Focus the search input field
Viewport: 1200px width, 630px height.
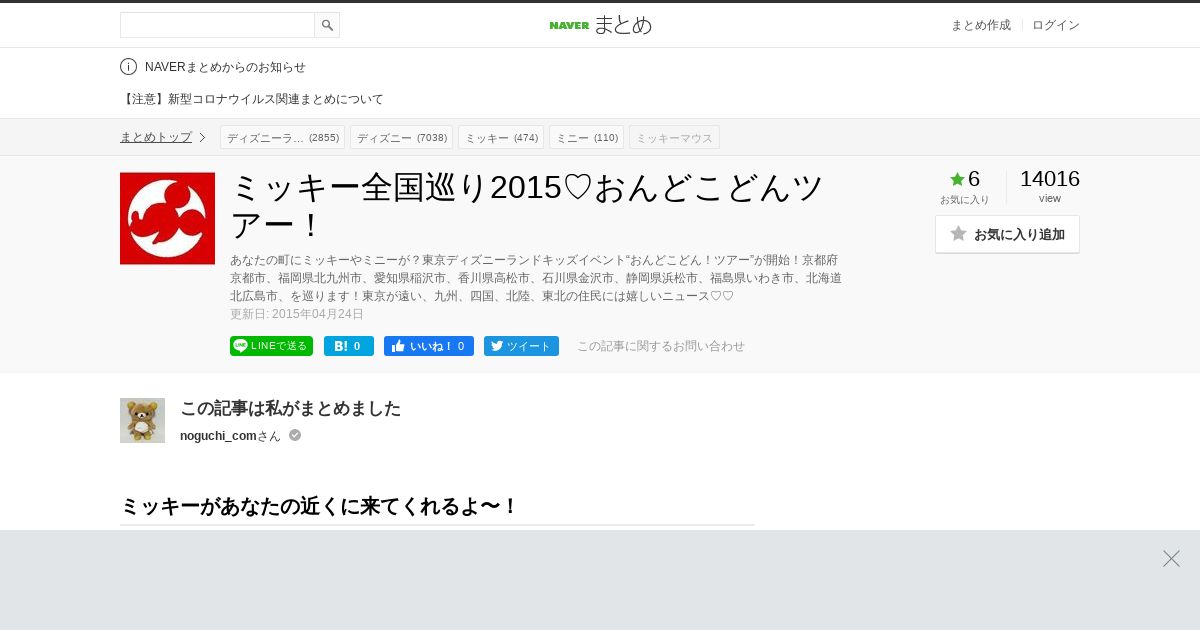tap(217, 25)
